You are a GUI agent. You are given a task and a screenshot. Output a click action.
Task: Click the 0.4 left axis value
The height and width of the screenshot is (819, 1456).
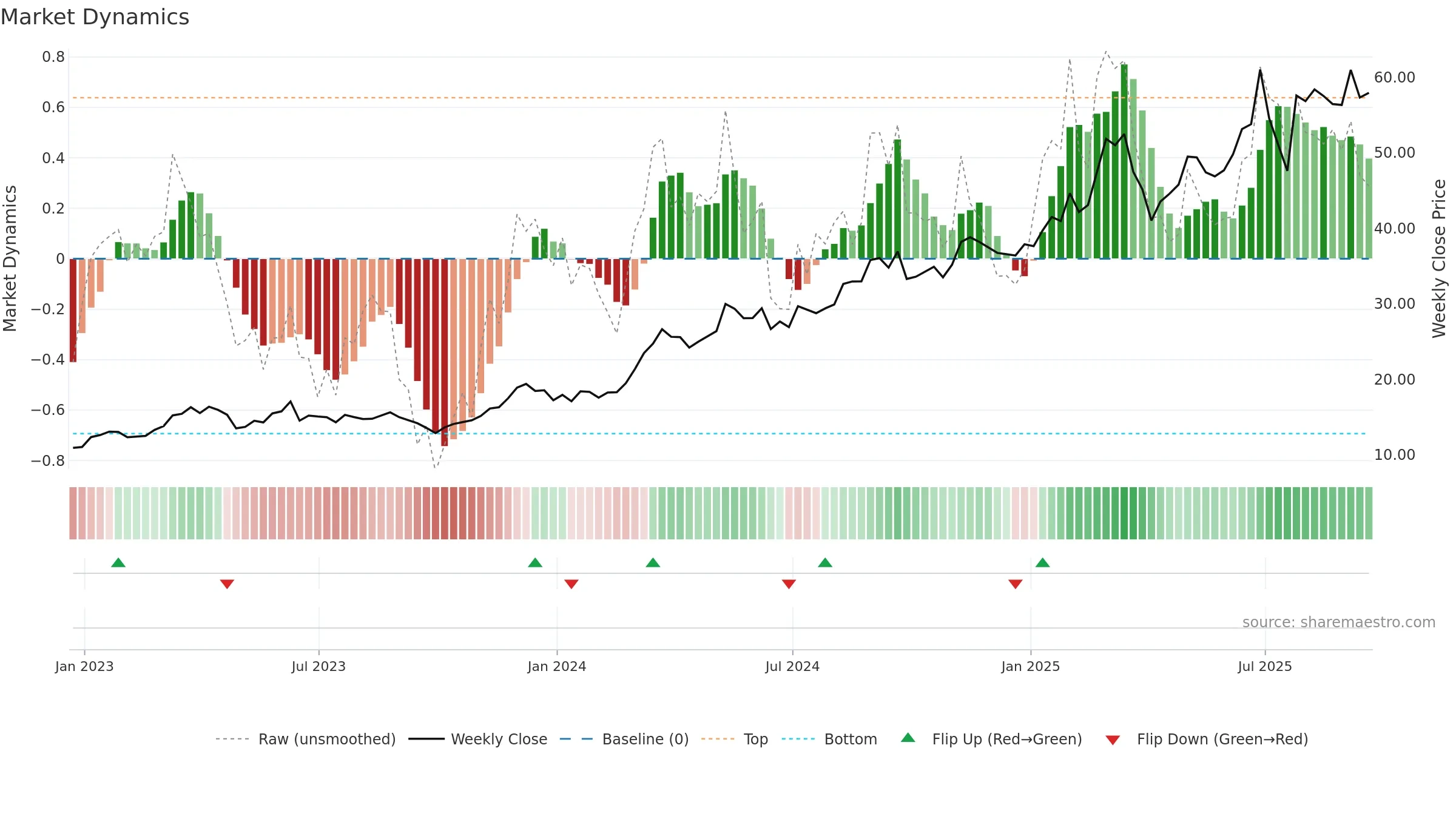(x=53, y=158)
